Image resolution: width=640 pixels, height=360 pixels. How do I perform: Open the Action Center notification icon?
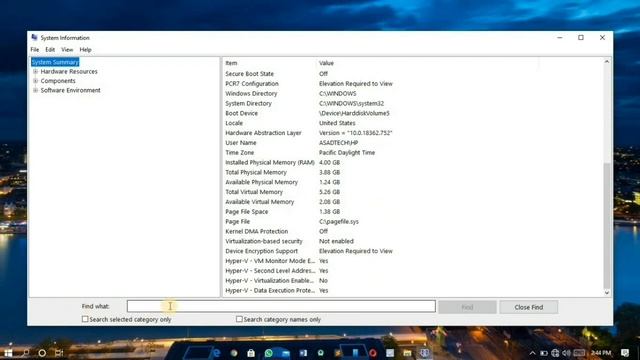625,353
